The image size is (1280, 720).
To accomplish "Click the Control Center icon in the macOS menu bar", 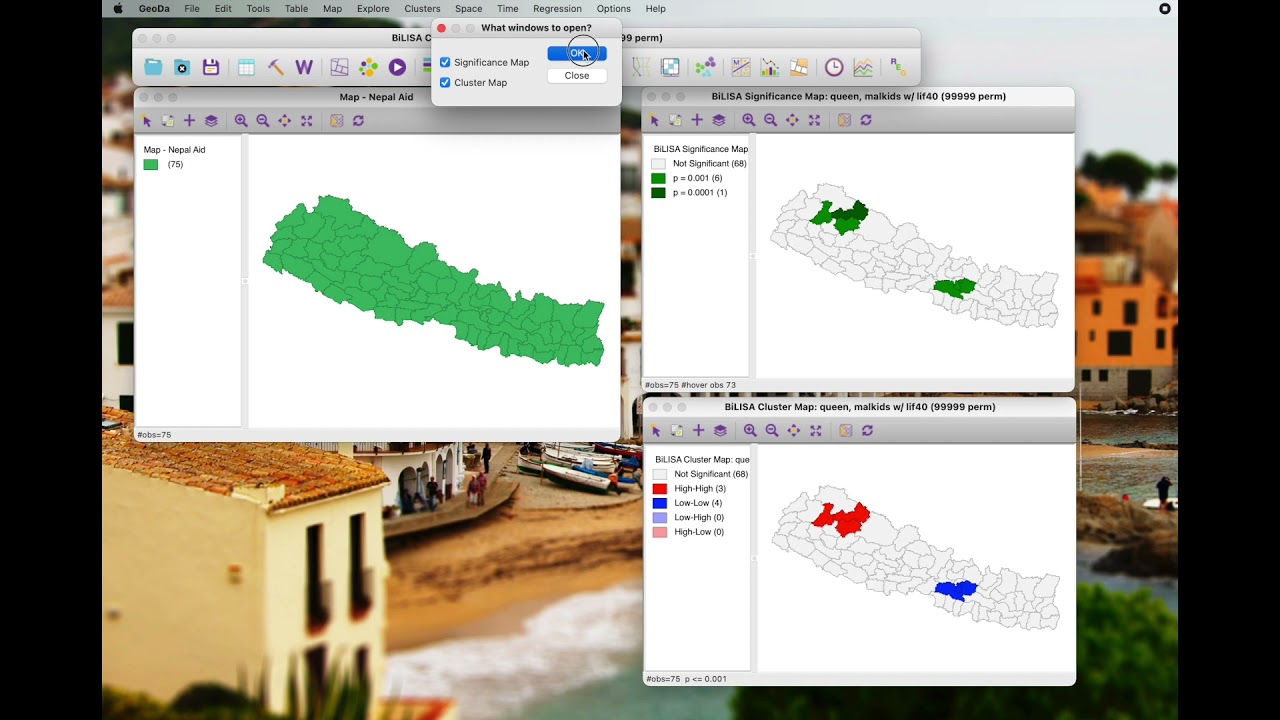I will point(1165,8).
